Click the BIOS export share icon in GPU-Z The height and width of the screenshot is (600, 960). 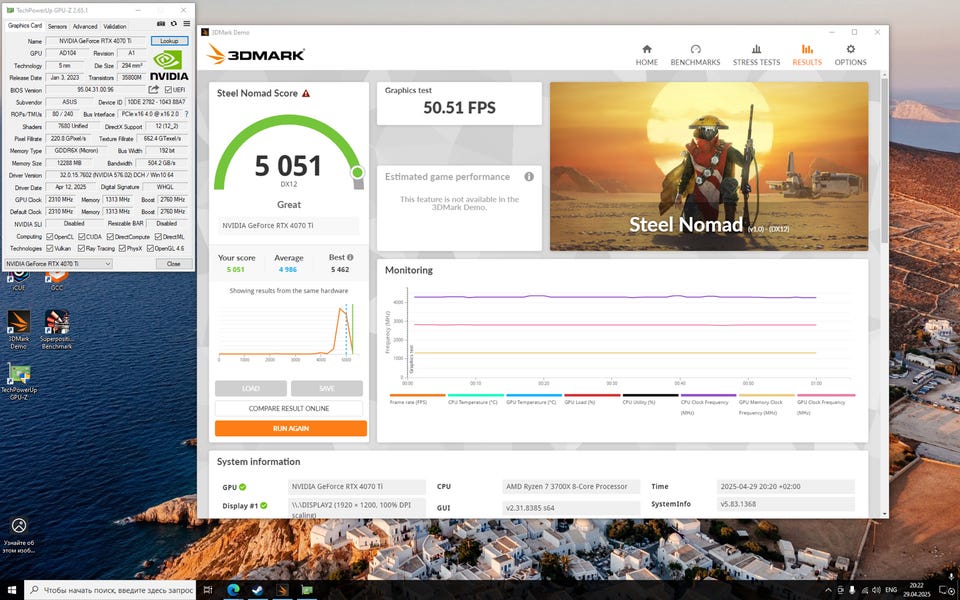pyautogui.click(x=154, y=89)
